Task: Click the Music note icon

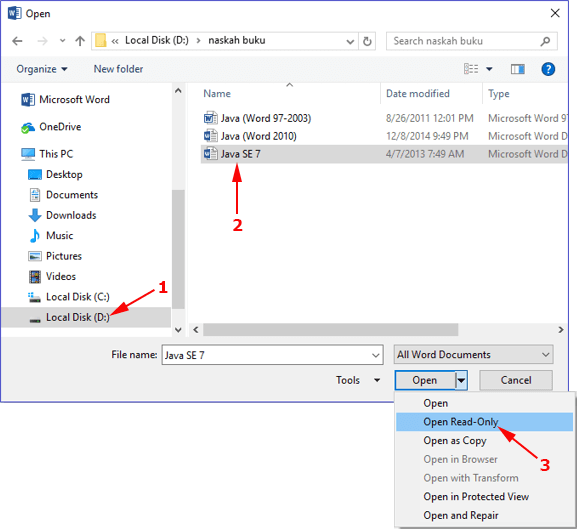Action: point(35,236)
